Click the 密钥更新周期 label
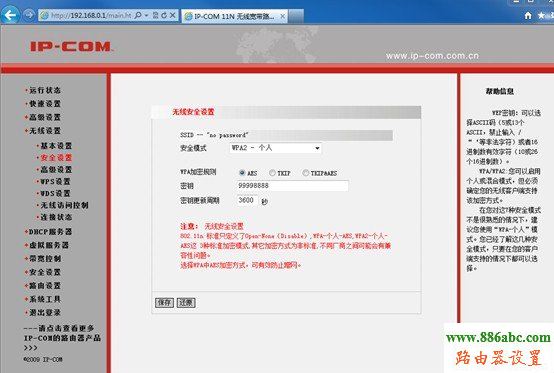Viewport: 554px width, 373px height. tap(200, 201)
